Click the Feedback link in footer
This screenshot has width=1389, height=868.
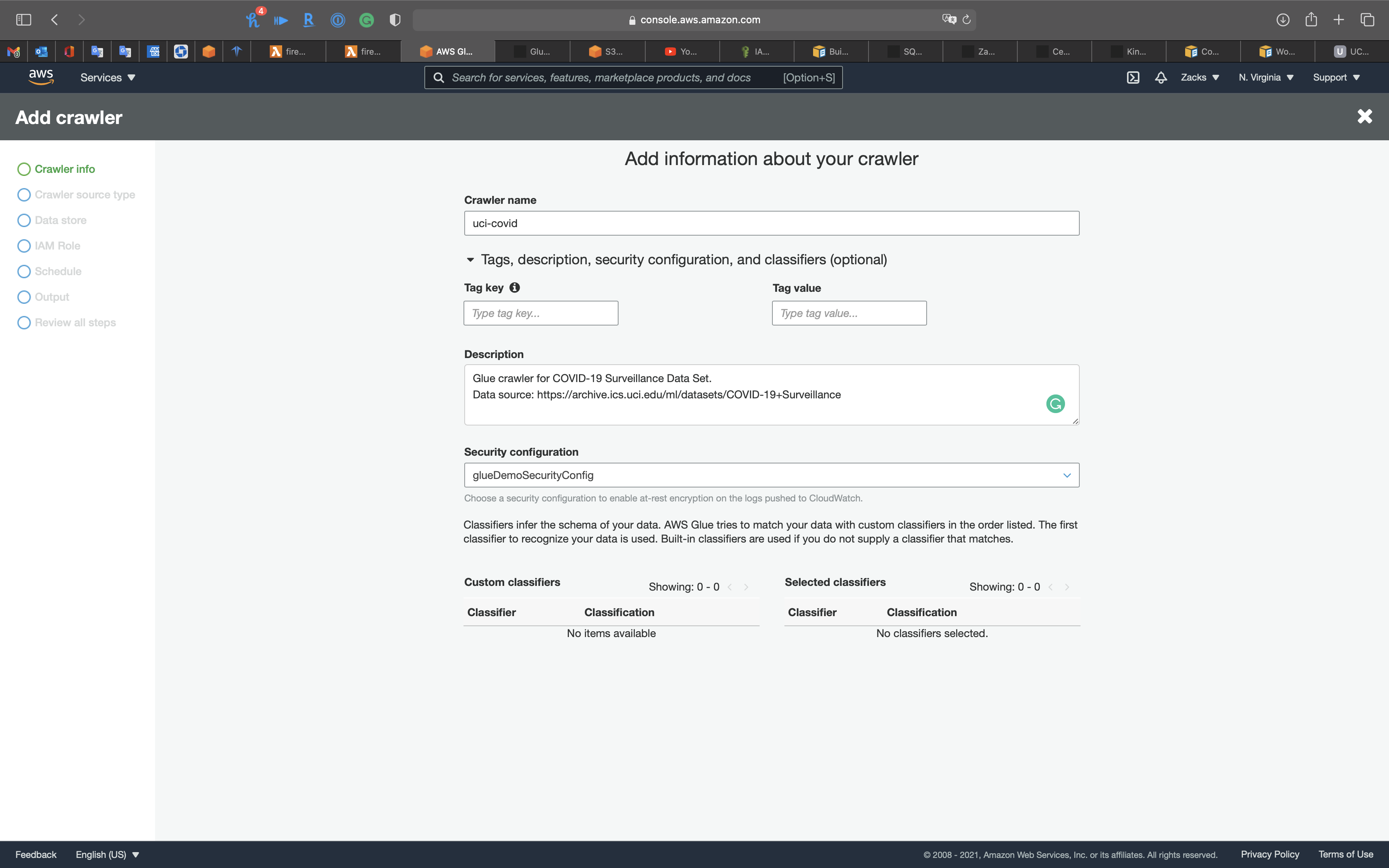[36, 854]
